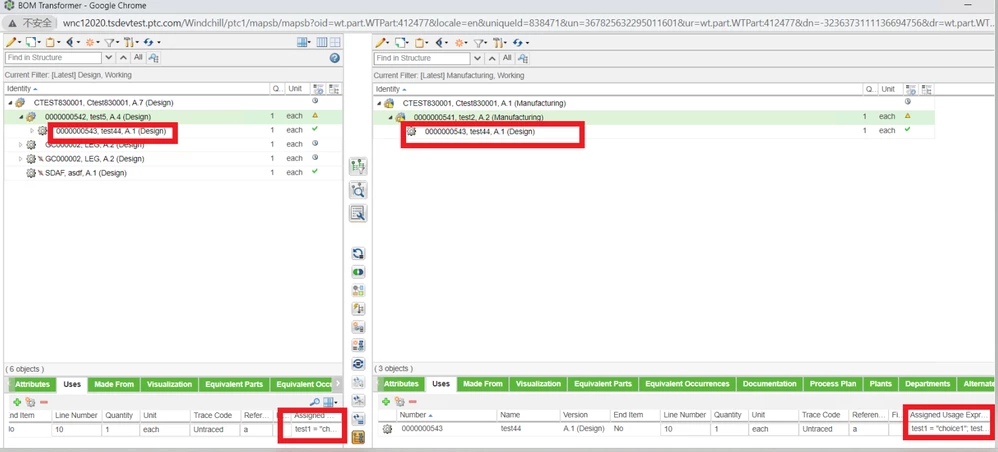Collapse the 0000000542, test5 node

21,117
